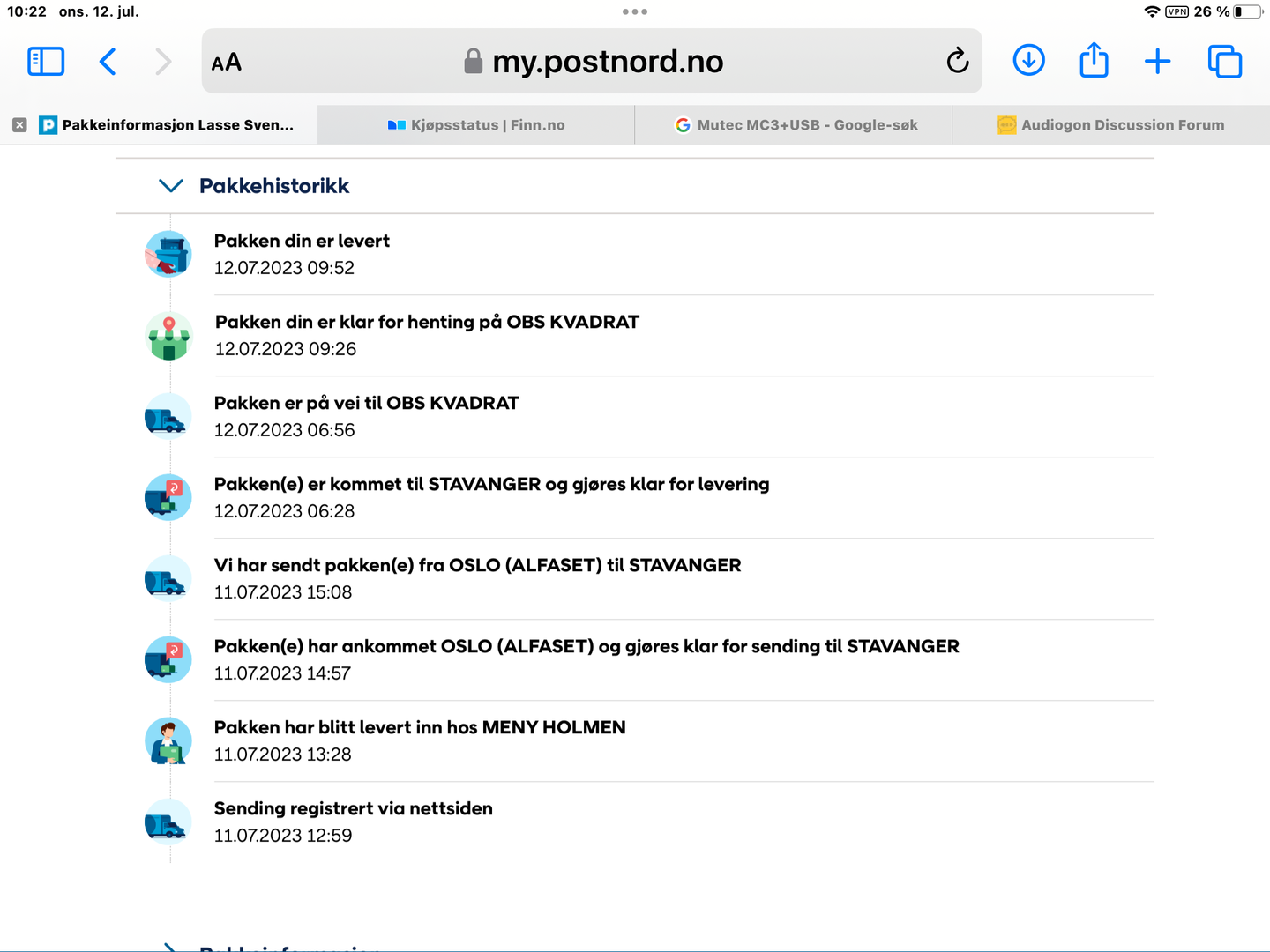The height and width of the screenshot is (952, 1270).
Task: Tap the delivered package mailbox icon
Action: tap(168, 254)
